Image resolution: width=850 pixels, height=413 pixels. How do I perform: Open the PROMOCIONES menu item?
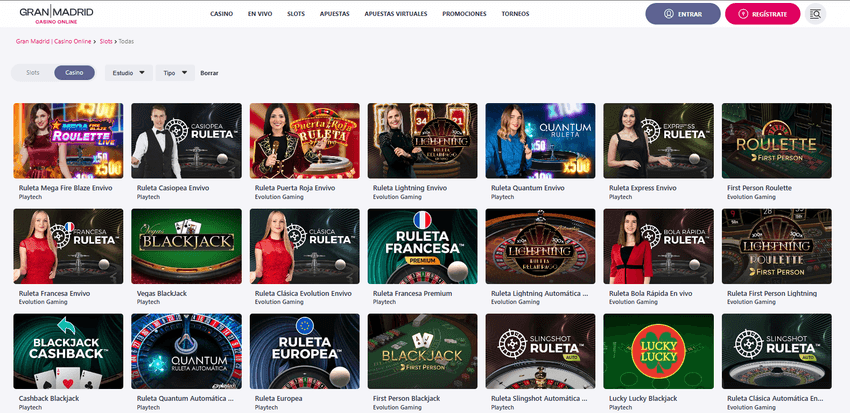pyautogui.click(x=464, y=14)
